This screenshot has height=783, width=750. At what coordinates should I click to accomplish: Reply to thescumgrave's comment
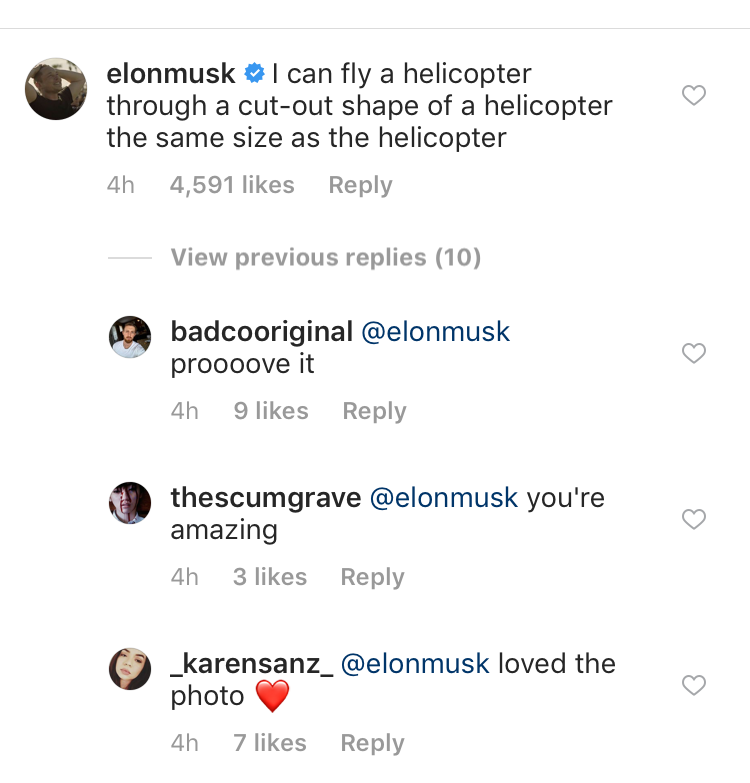coord(373,578)
